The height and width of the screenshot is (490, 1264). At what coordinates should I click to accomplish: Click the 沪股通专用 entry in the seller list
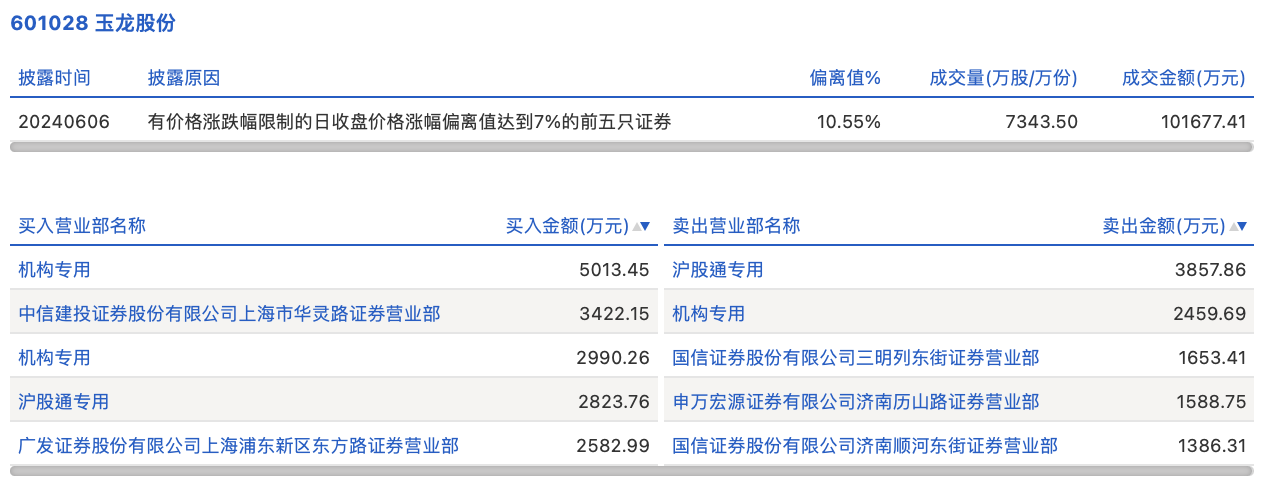pyautogui.click(x=717, y=270)
